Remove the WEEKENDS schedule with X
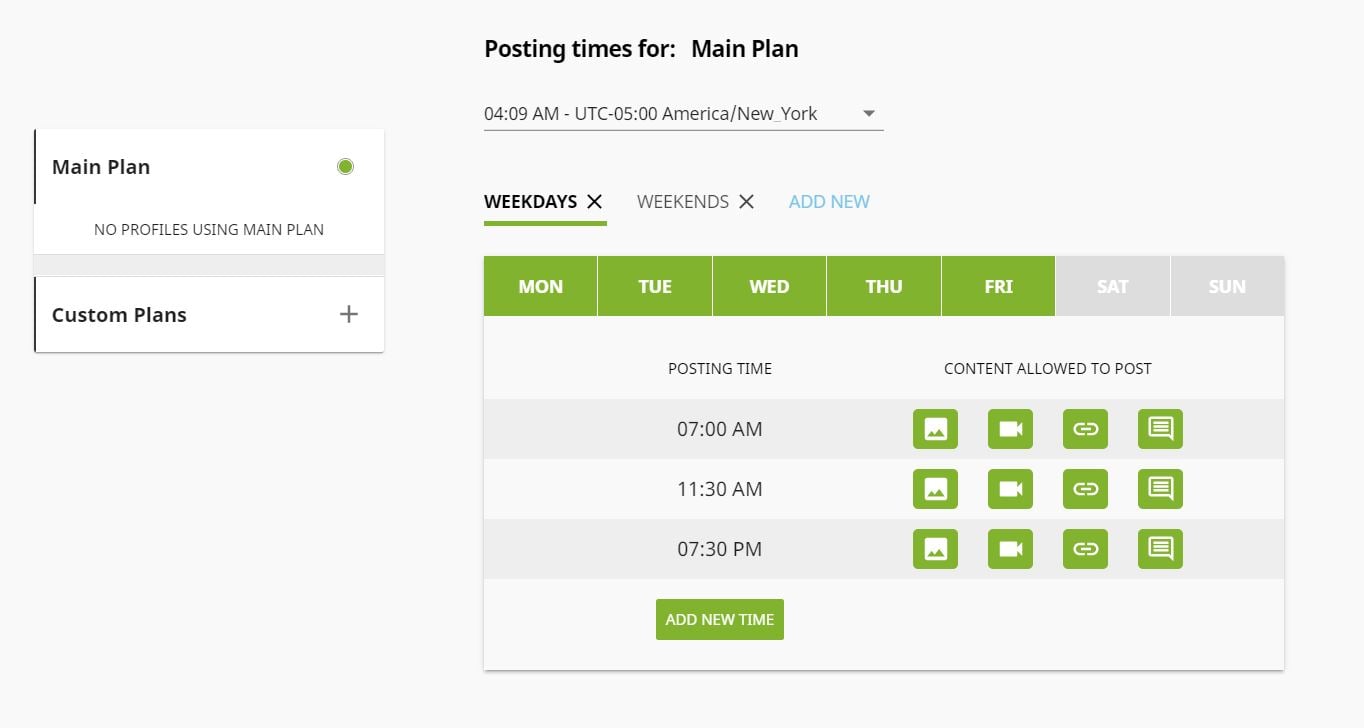Viewport: 1364px width, 728px height. click(x=746, y=201)
